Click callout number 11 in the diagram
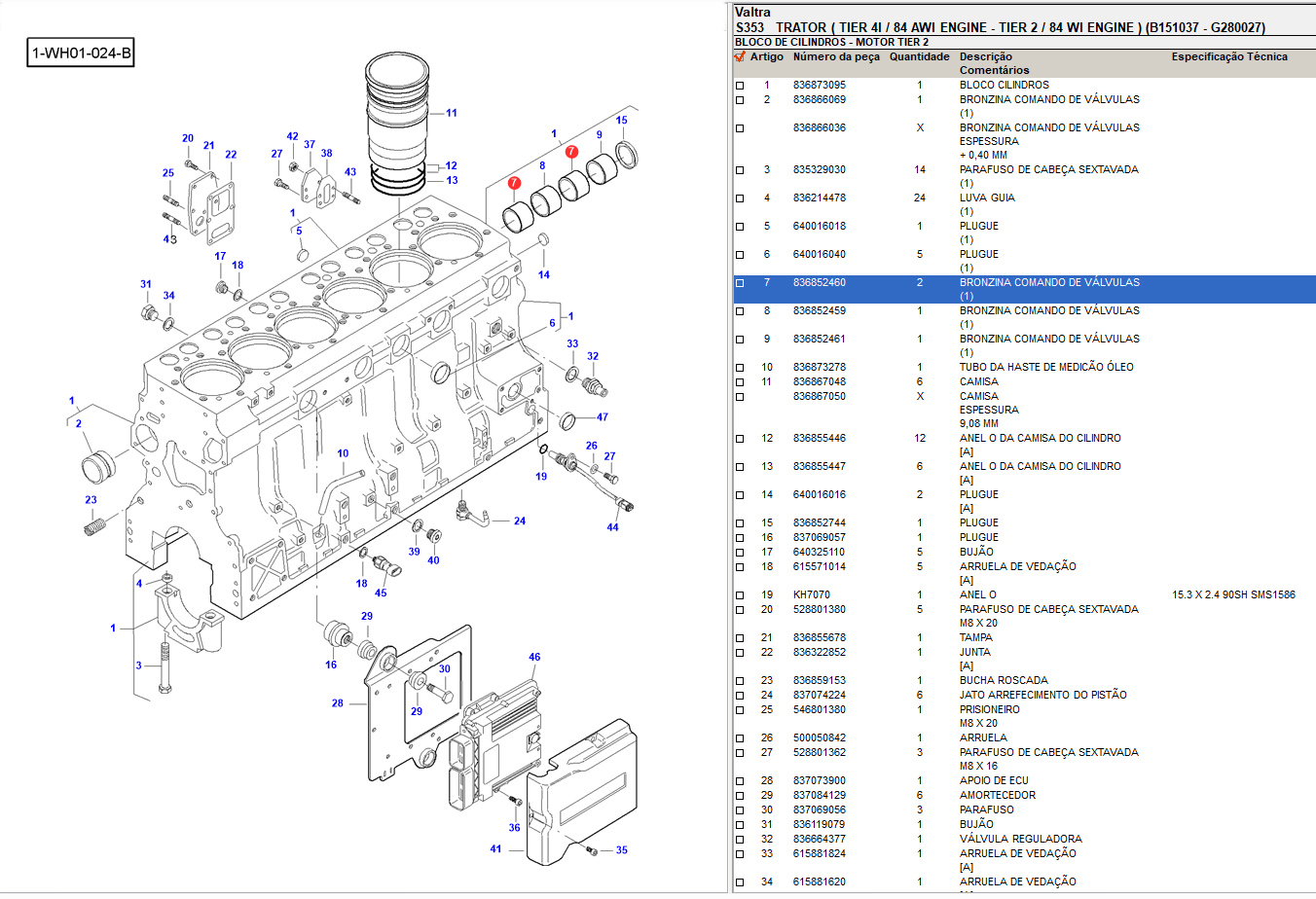The image size is (1316, 899). 452,113
